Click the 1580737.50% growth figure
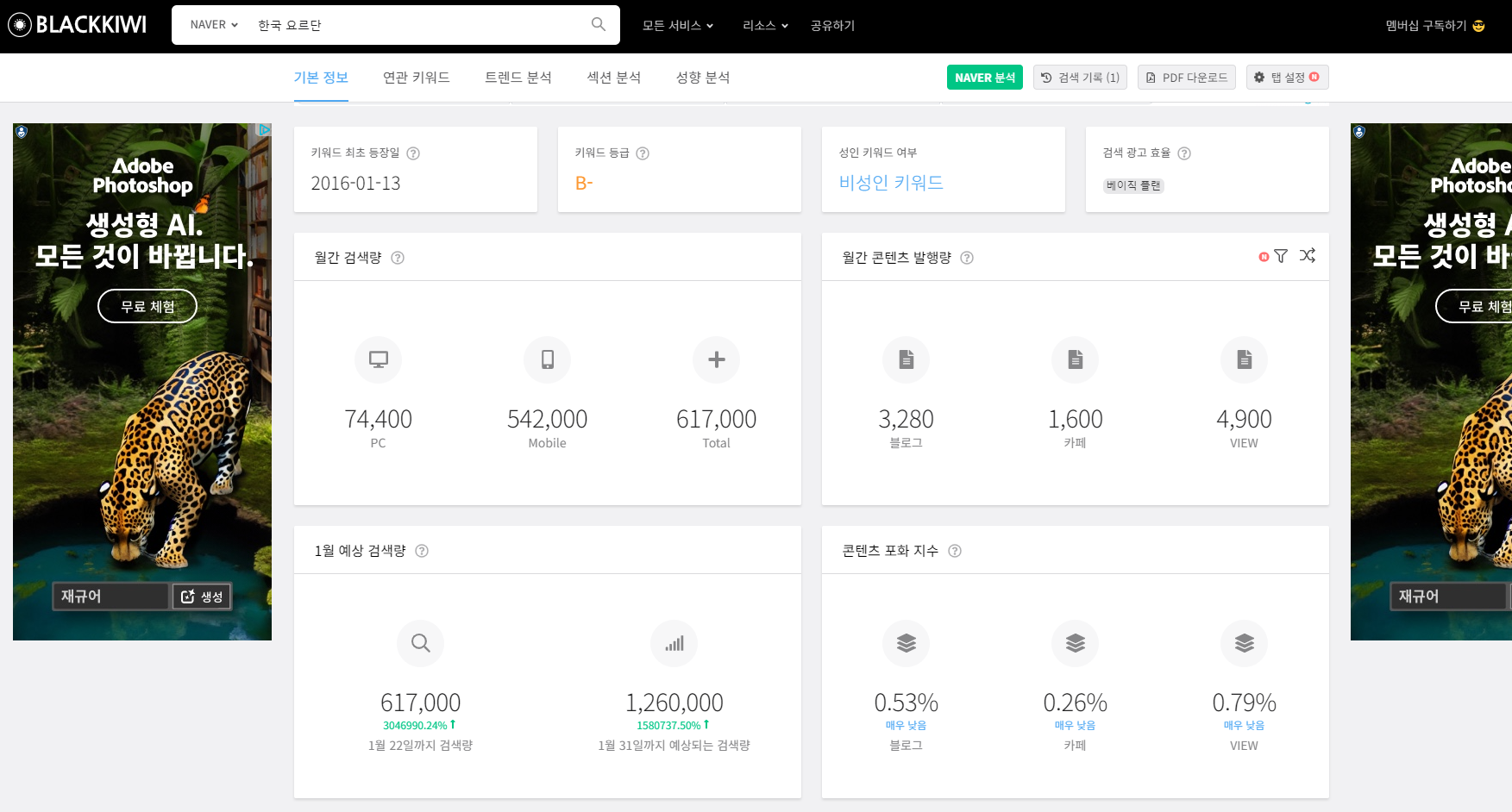The width and height of the screenshot is (1512, 812). [673, 725]
